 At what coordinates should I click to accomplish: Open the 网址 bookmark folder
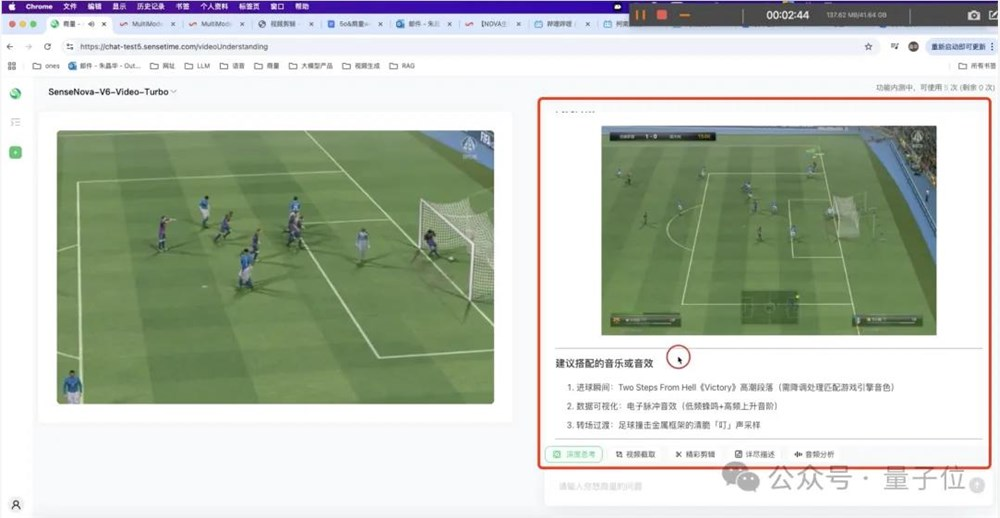[x=163, y=66]
